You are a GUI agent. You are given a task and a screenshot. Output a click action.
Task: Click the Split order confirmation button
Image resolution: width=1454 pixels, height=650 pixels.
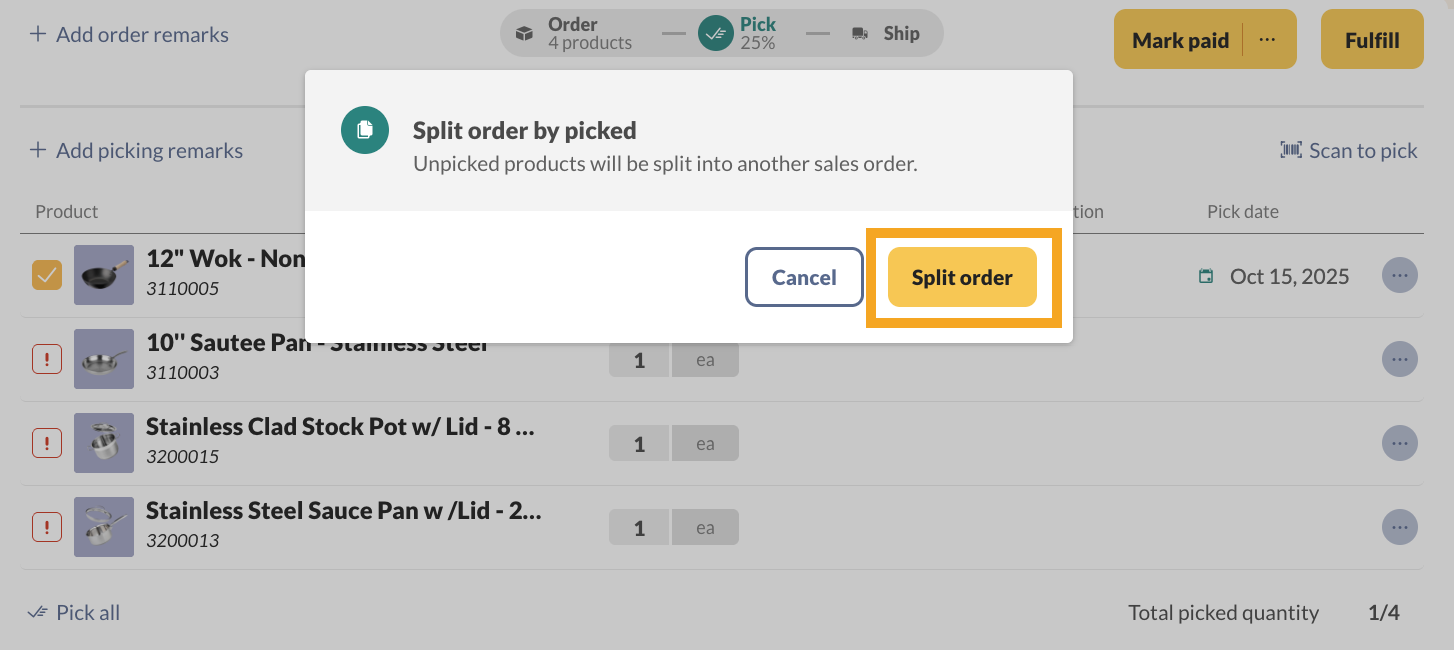(x=962, y=277)
